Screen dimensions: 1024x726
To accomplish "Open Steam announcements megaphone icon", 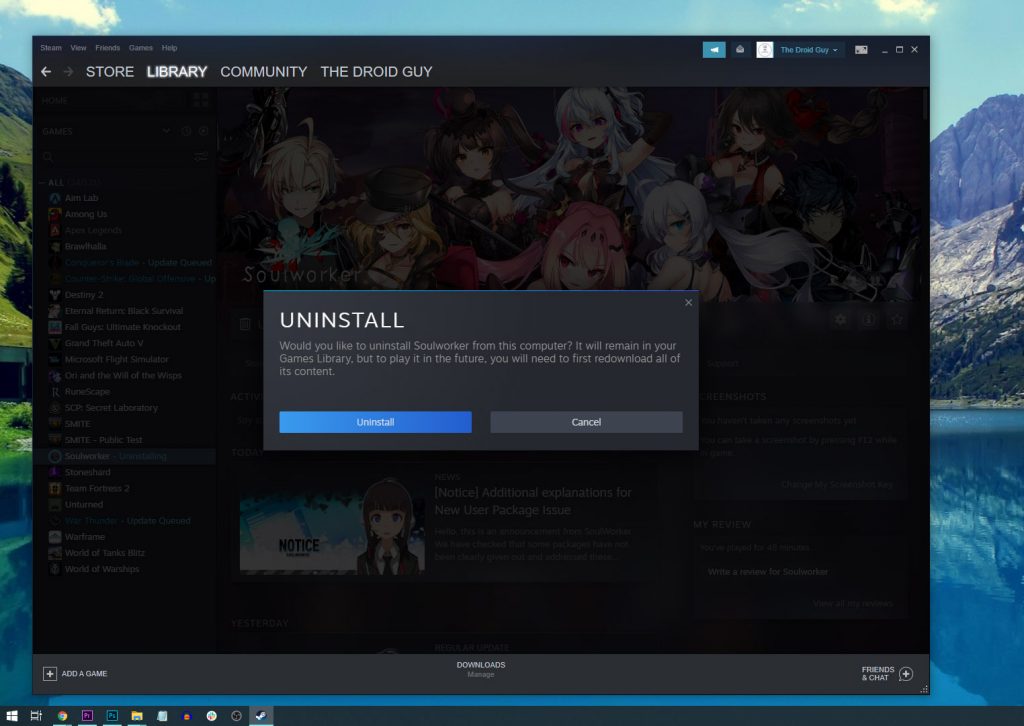I will click(x=714, y=50).
